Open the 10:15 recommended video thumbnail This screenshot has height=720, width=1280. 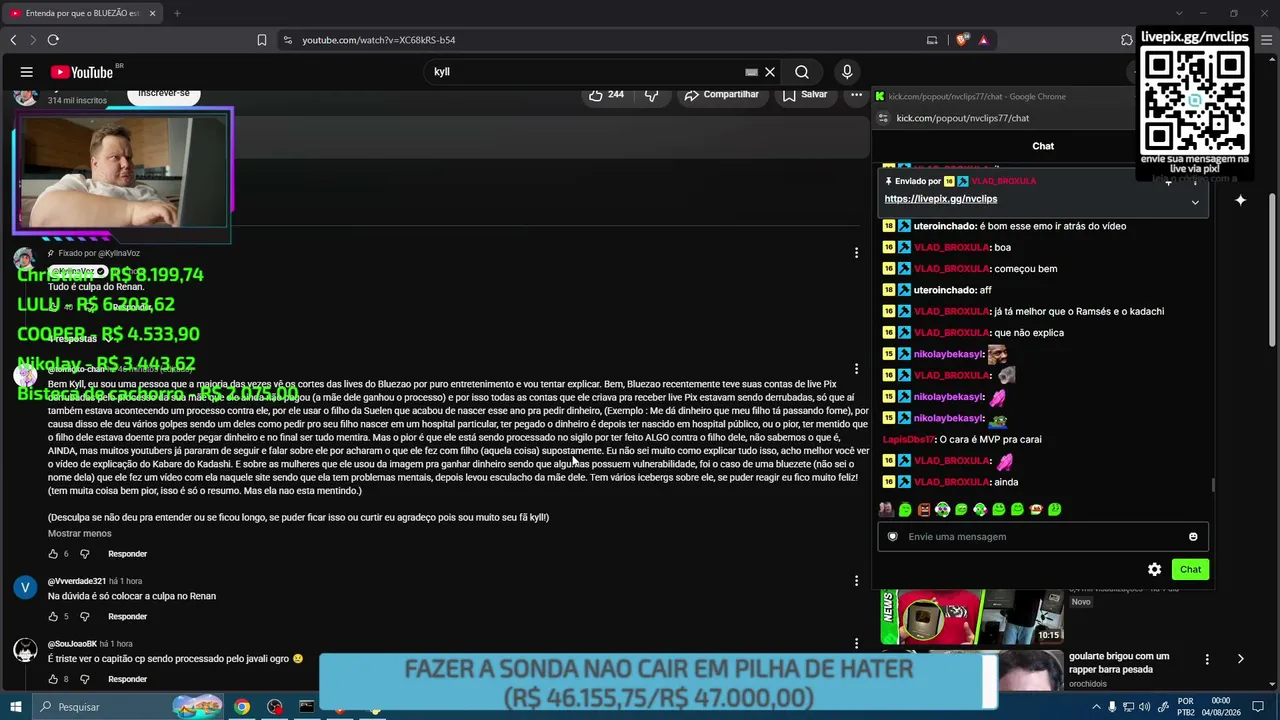[x=972, y=617]
